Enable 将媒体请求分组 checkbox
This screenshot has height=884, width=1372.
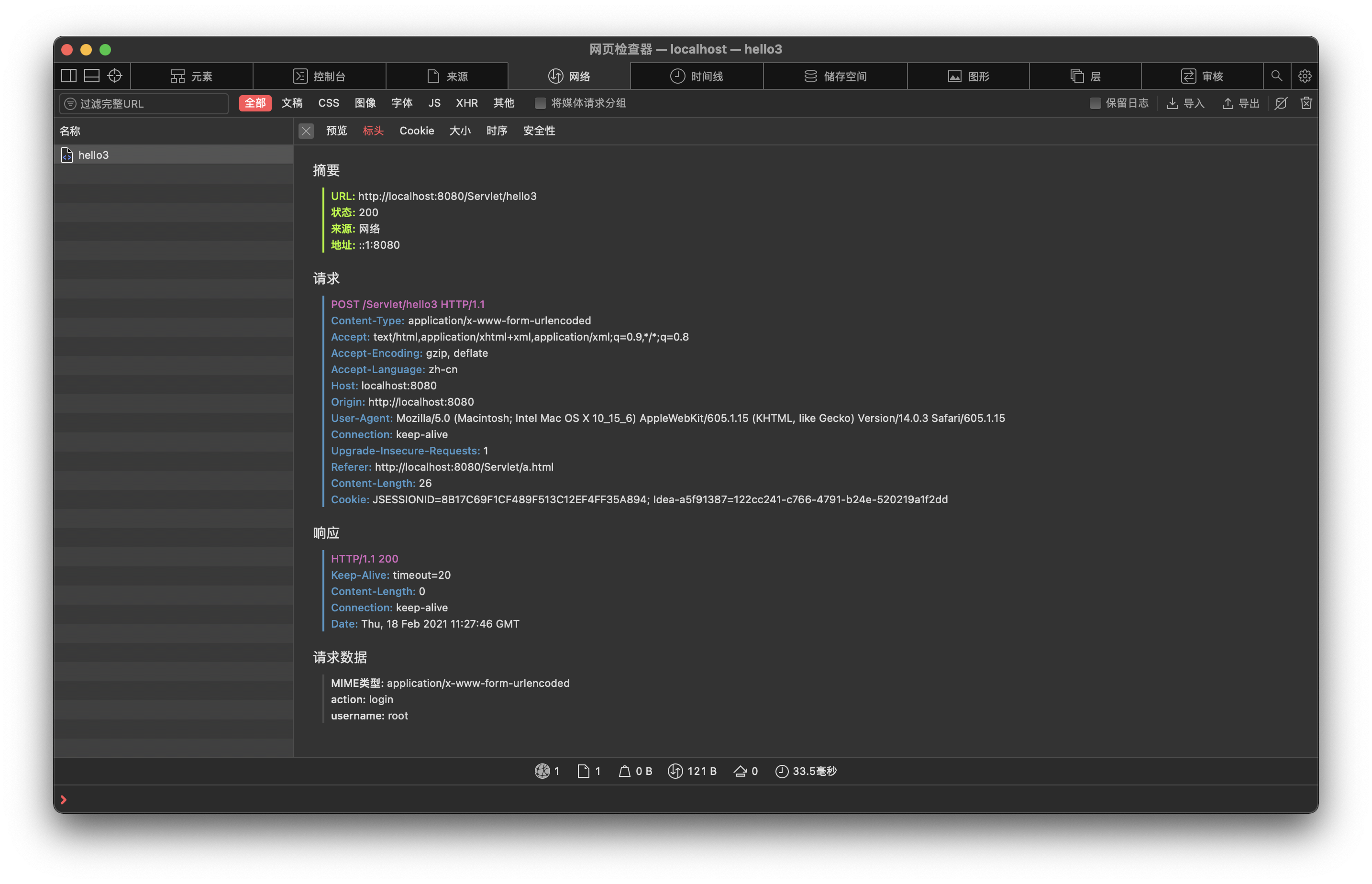point(540,103)
